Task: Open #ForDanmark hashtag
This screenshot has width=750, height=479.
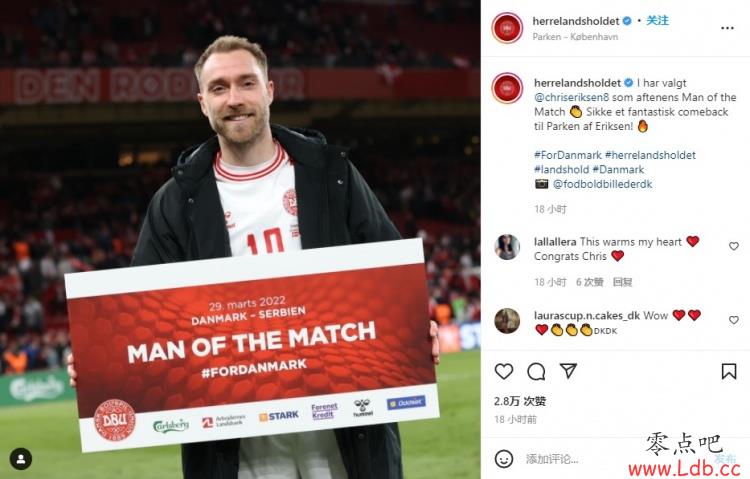Action: click(568, 155)
